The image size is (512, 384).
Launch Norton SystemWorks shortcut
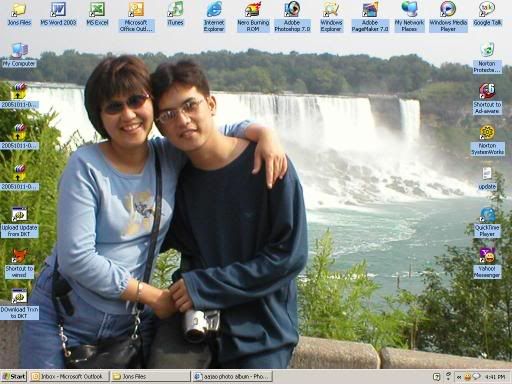(x=487, y=140)
